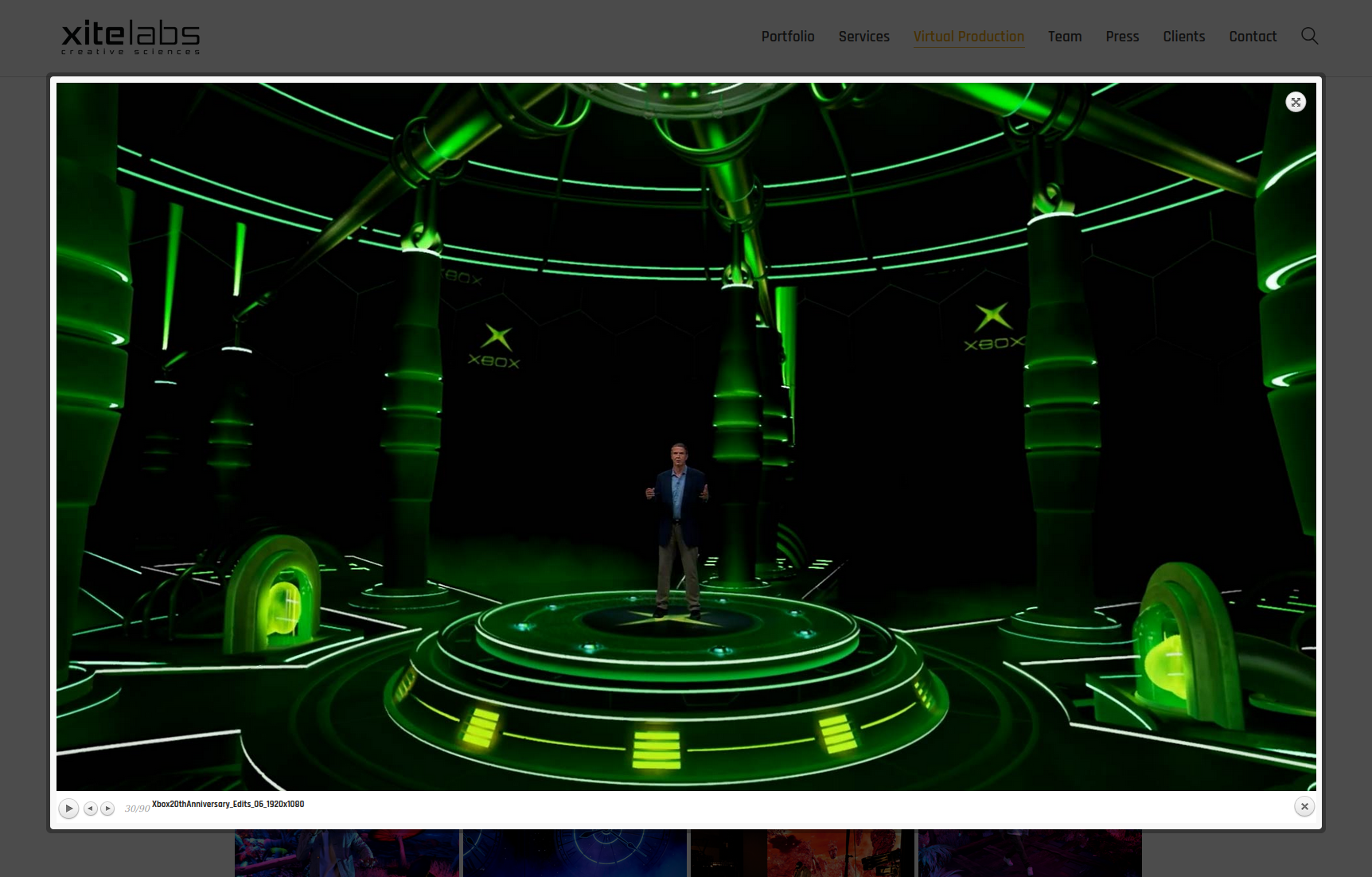Select the second blue gallery thumbnail behind lightbox
Viewport: 1372px width, 877px height.
click(x=575, y=853)
